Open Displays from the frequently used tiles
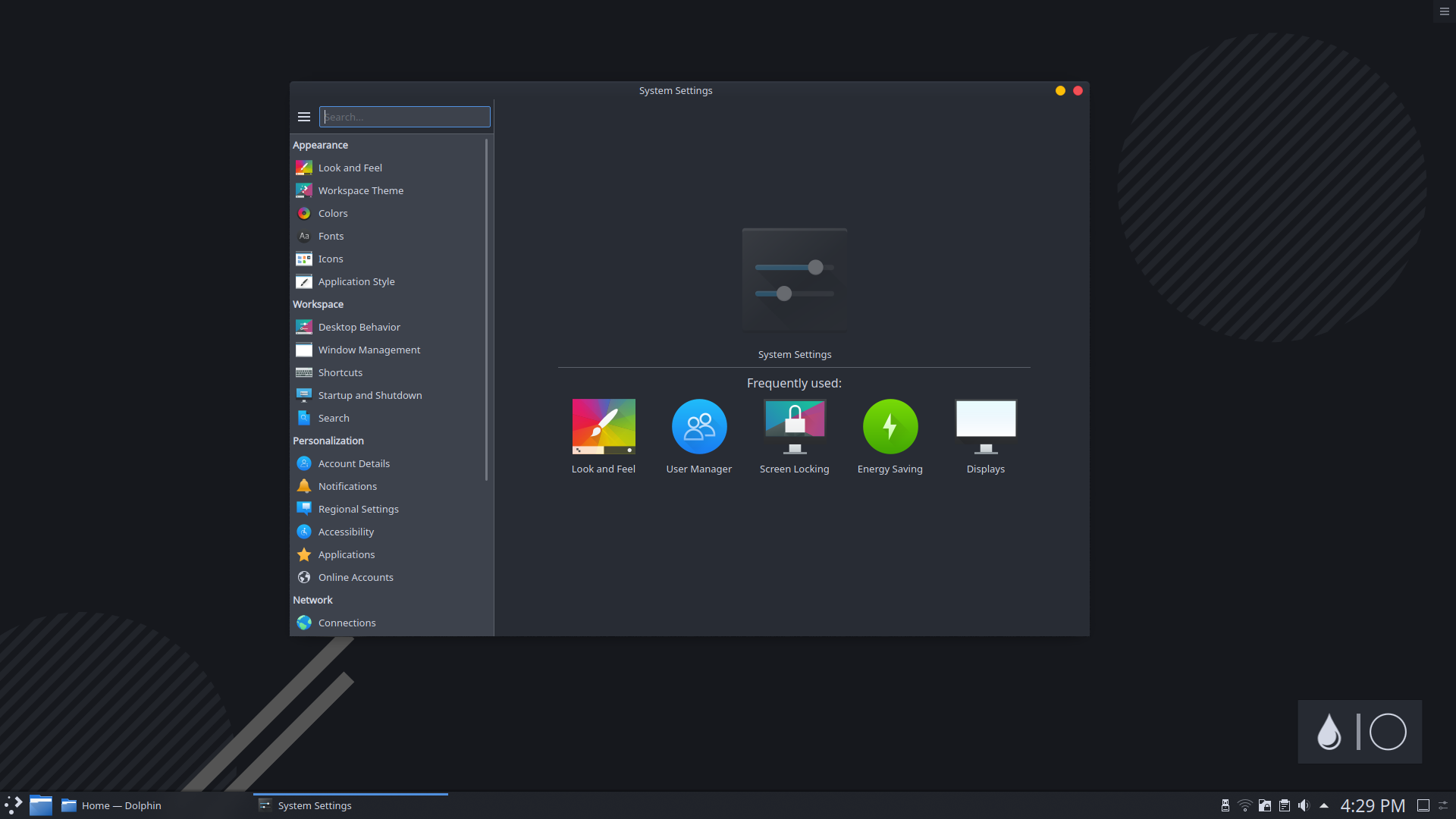 pos(986,437)
